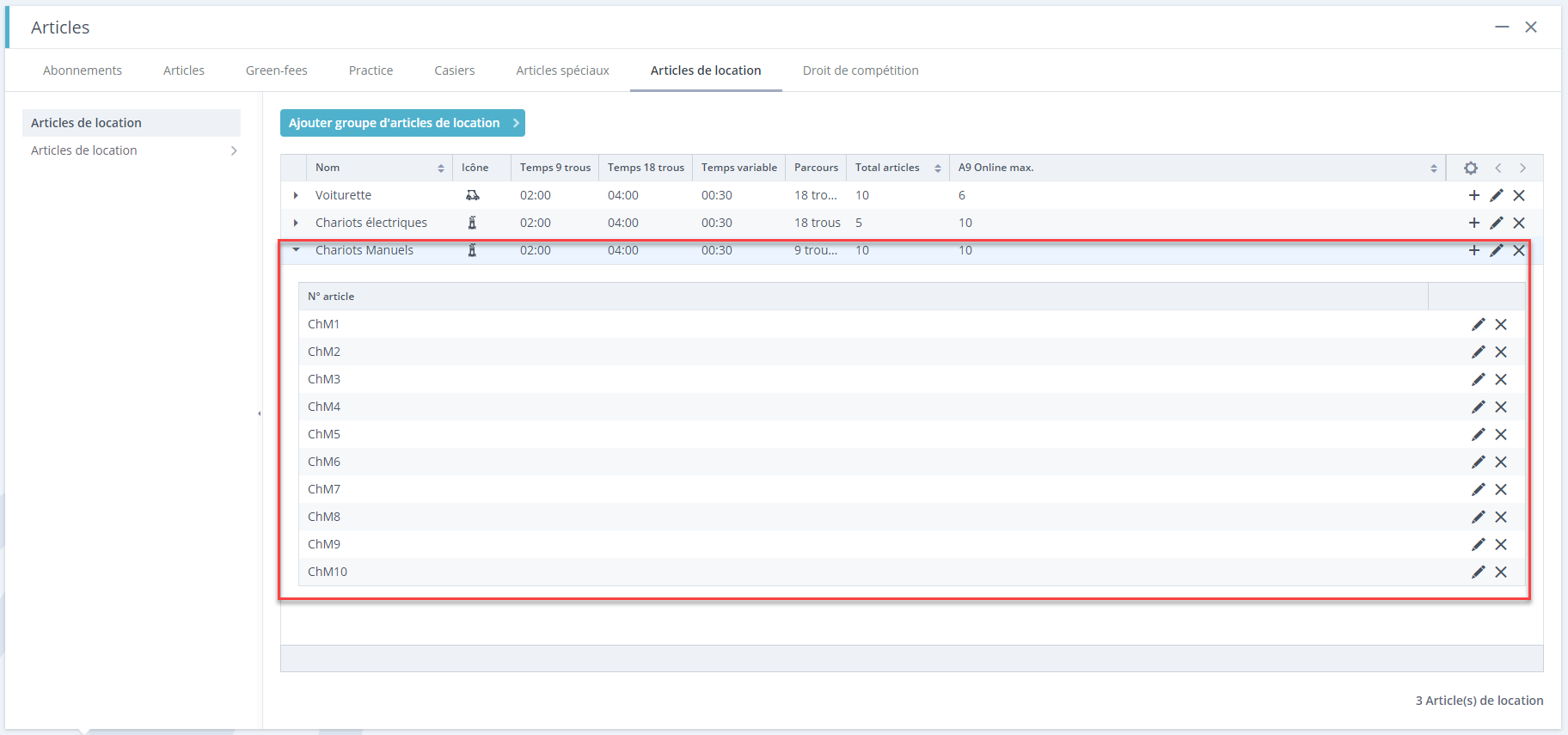Collapse the Chariots Manuels row
Viewport: 1568px width, 735px height.
pyautogui.click(x=296, y=250)
